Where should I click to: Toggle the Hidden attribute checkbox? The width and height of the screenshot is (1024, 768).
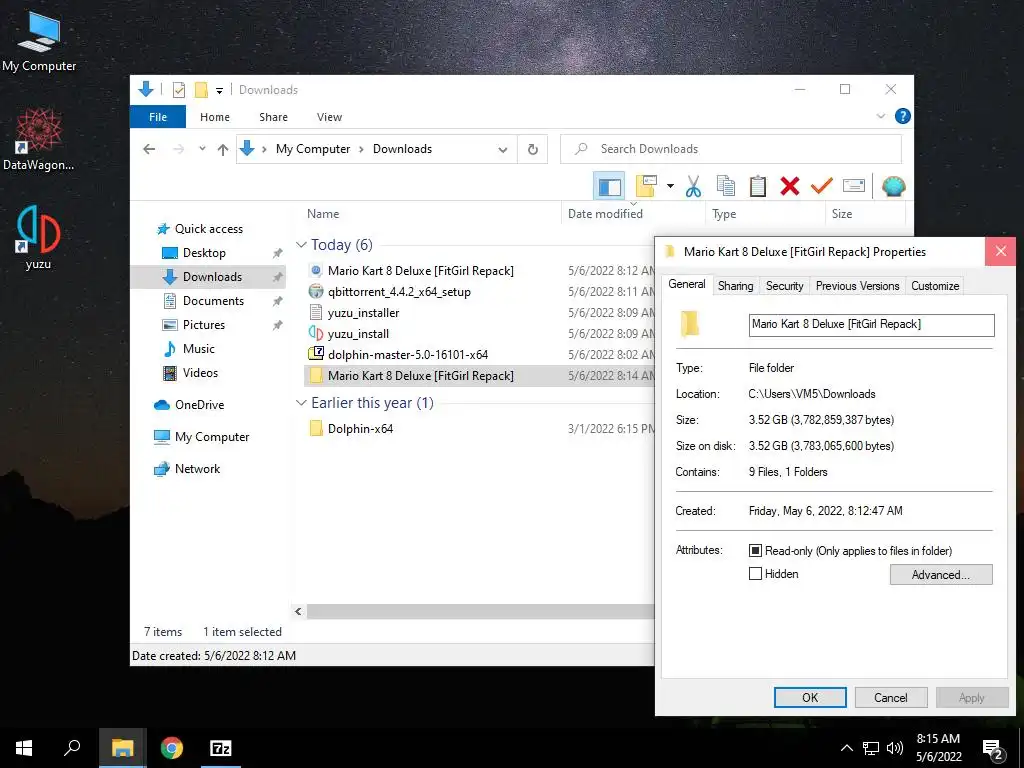pos(756,573)
